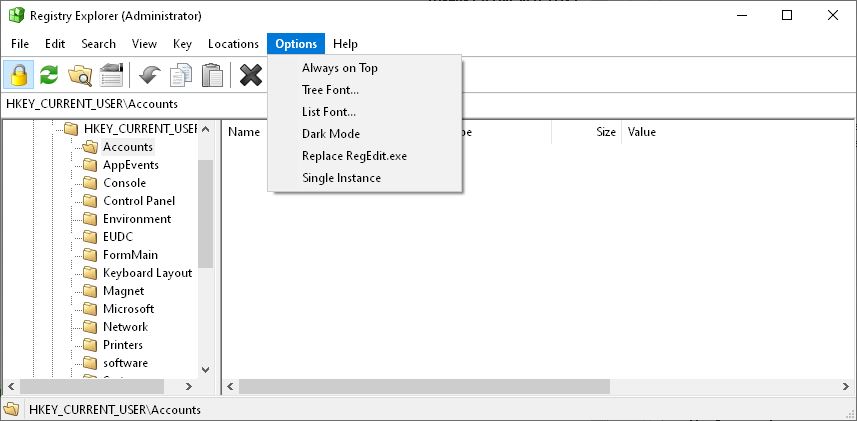Enable the Always on Top option

(x=339, y=68)
